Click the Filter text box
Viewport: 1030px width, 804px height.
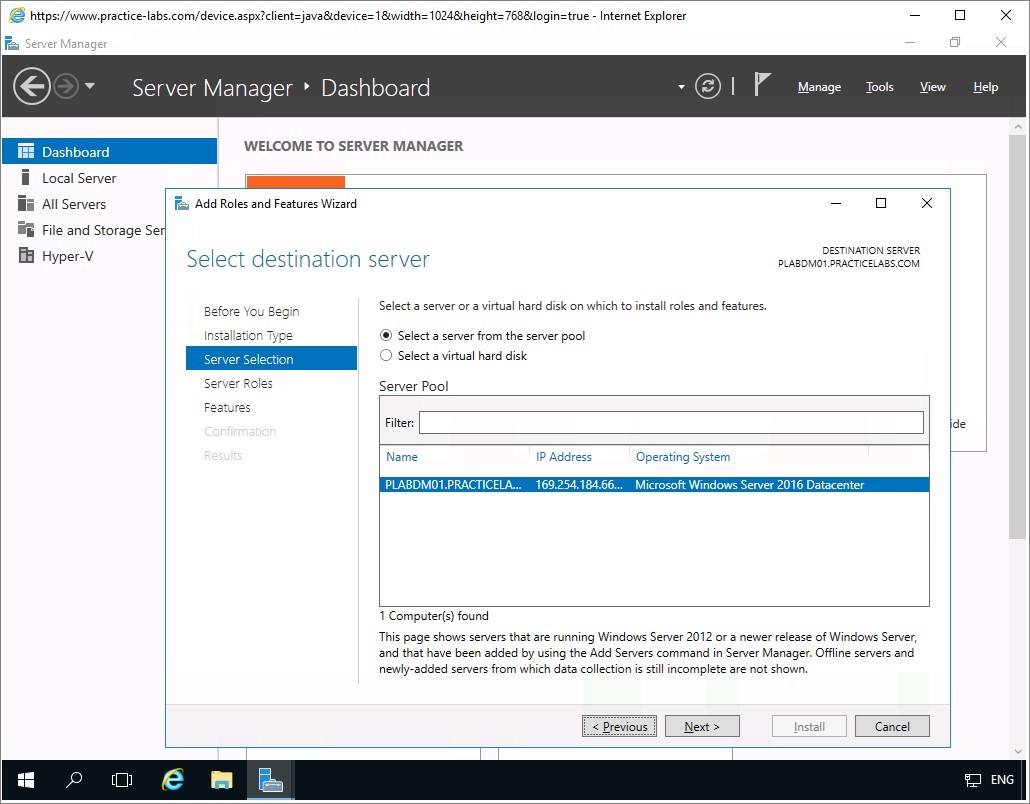(x=671, y=422)
